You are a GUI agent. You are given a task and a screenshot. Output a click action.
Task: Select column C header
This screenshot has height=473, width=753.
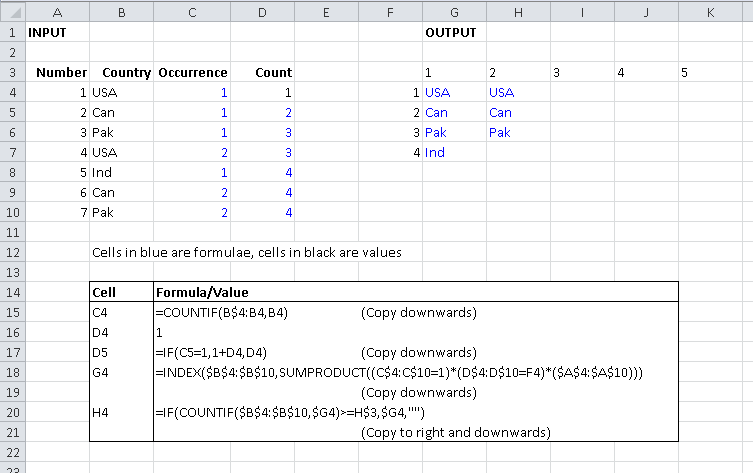pos(192,12)
